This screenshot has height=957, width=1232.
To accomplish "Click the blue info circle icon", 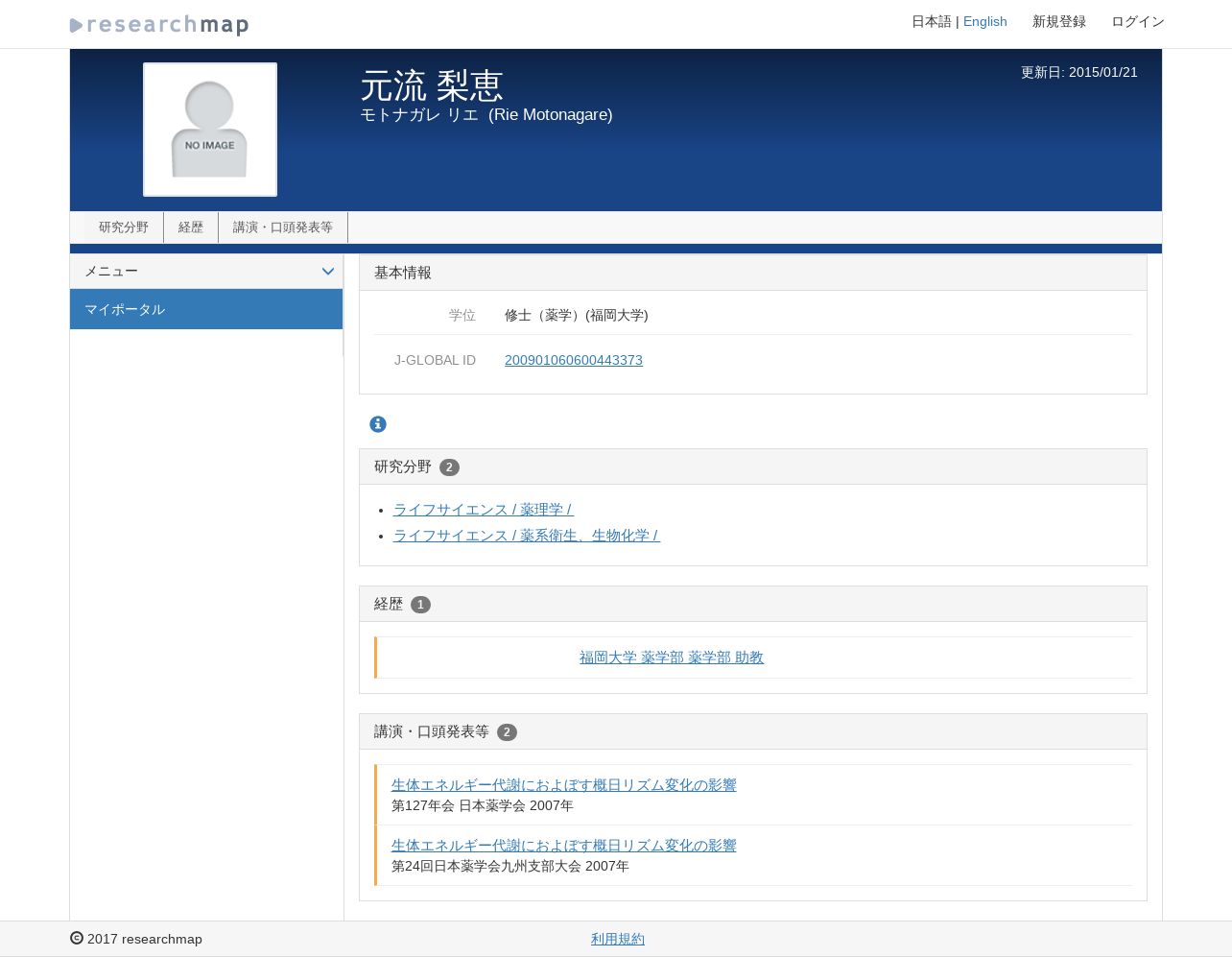I will point(378,424).
